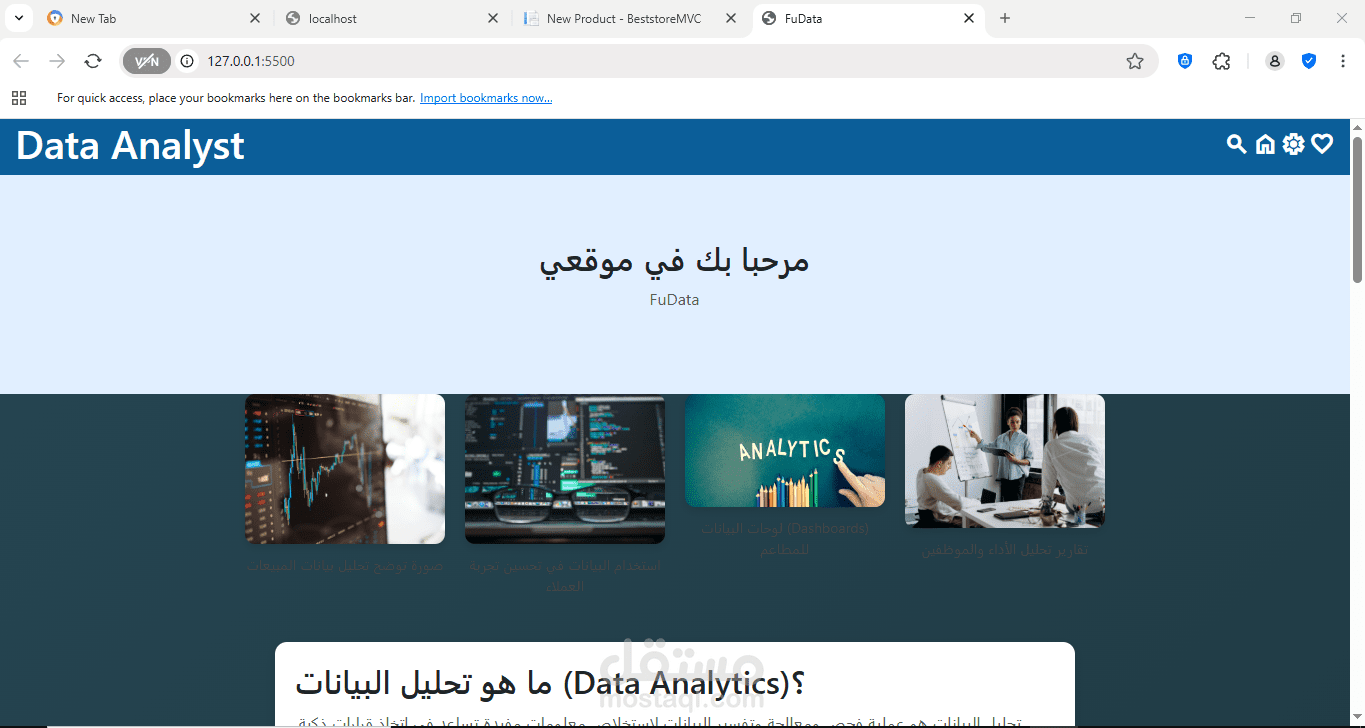Switch to New Product - BeststoreMVC tab
1365x728 pixels.
pyautogui.click(x=630, y=18)
